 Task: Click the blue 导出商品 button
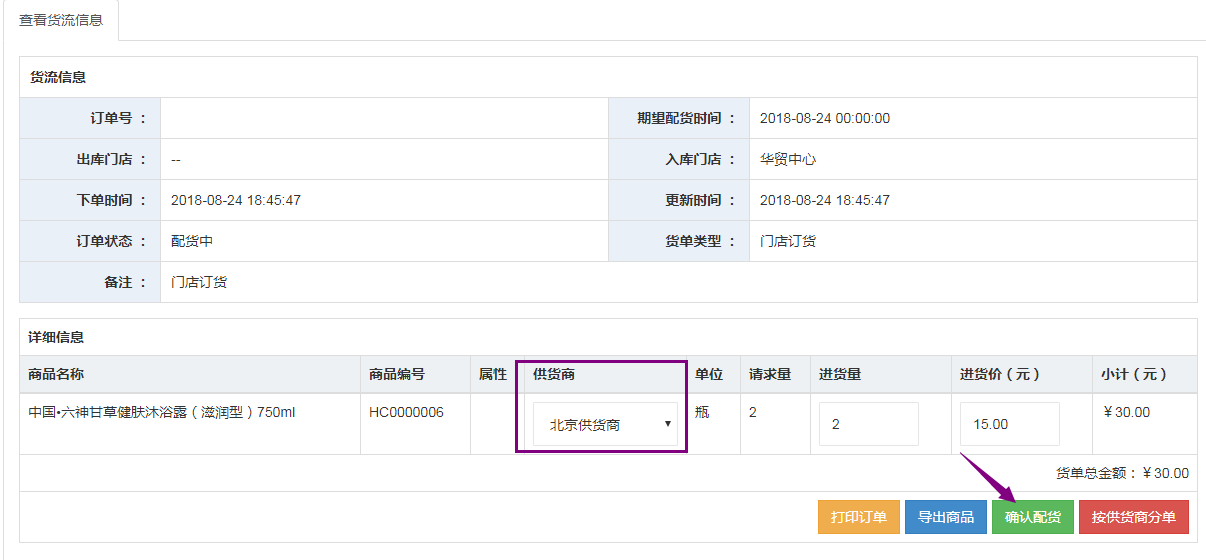(x=946, y=517)
